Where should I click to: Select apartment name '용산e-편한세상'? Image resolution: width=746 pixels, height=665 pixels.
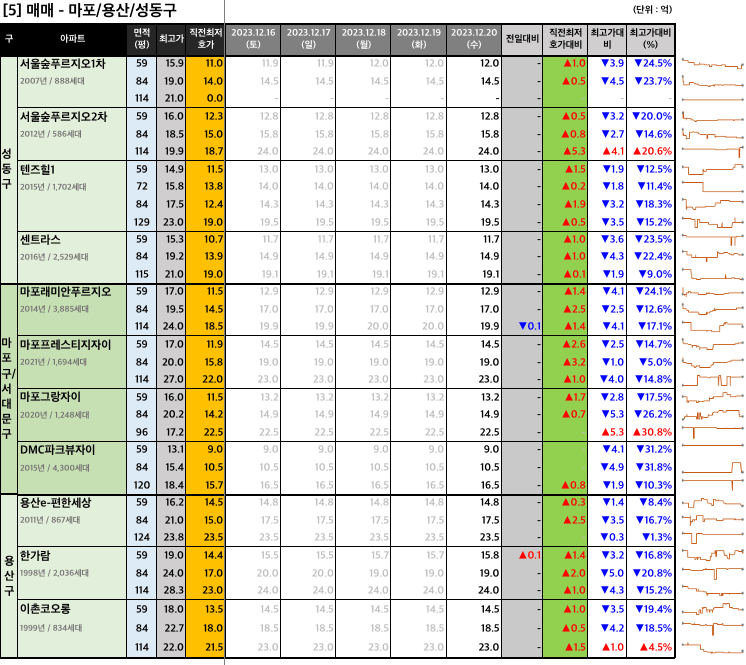pos(55,503)
